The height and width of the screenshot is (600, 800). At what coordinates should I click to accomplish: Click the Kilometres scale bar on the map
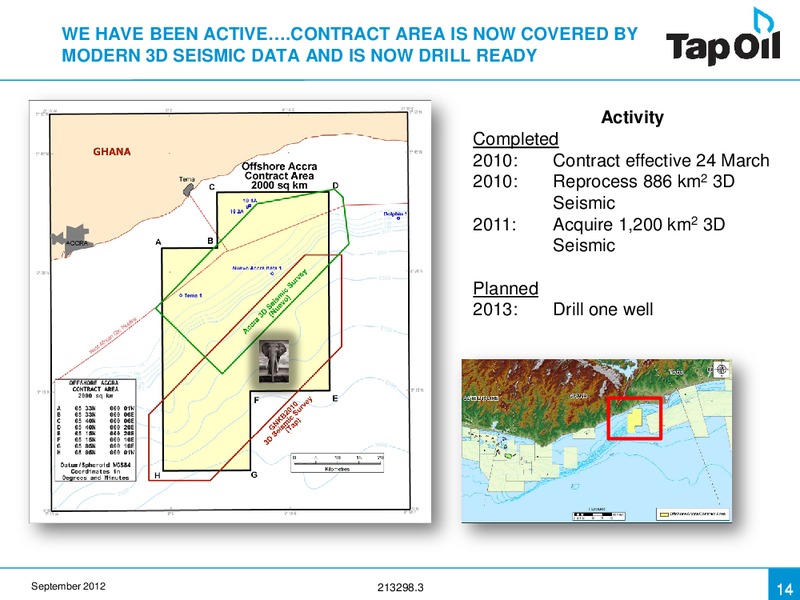337,462
